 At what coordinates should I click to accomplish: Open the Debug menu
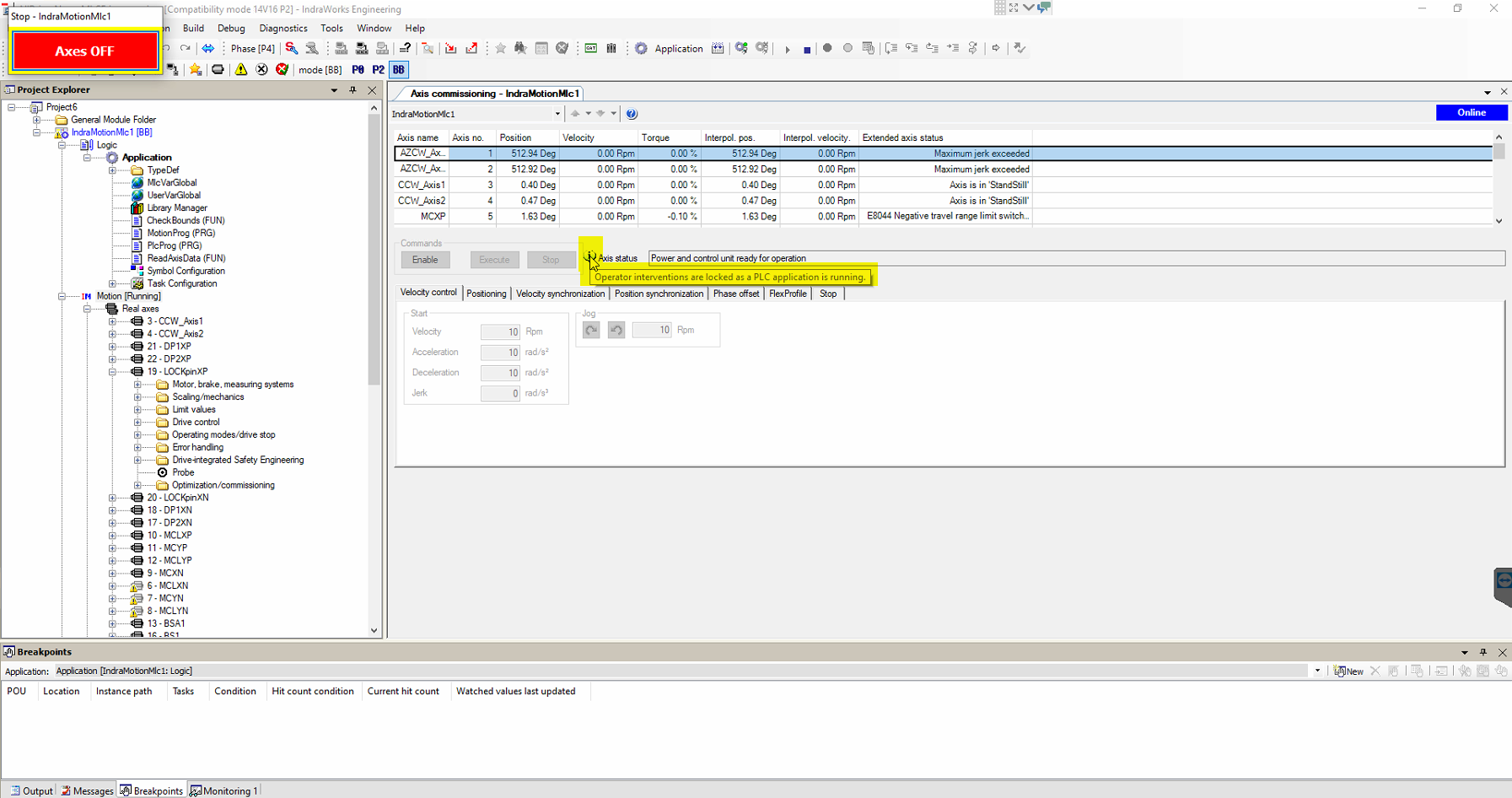click(231, 28)
